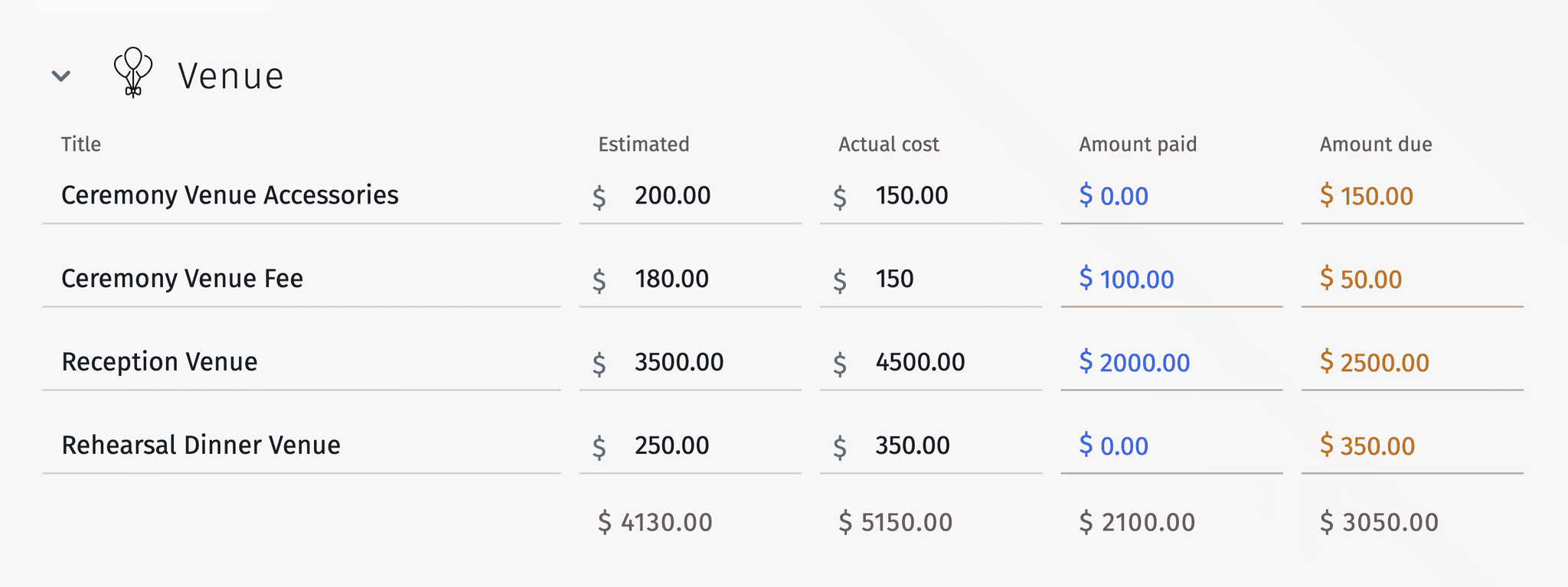The image size is (1568, 587).
Task: Select the Rehearsal Dinner Venue title
Action: (201, 444)
